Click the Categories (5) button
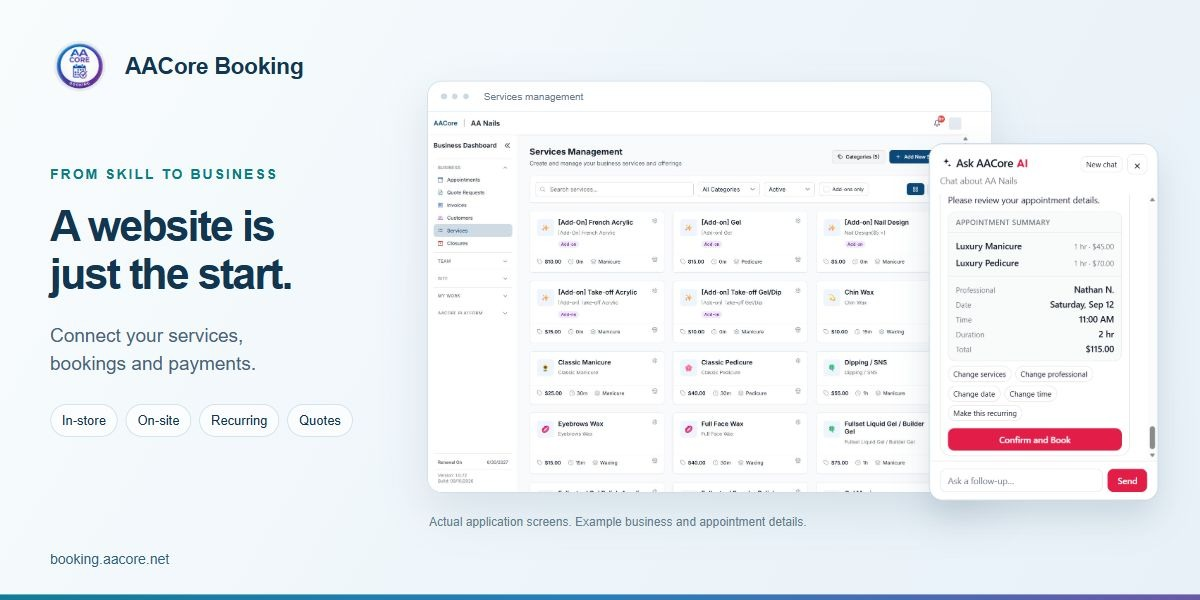 [x=858, y=157]
